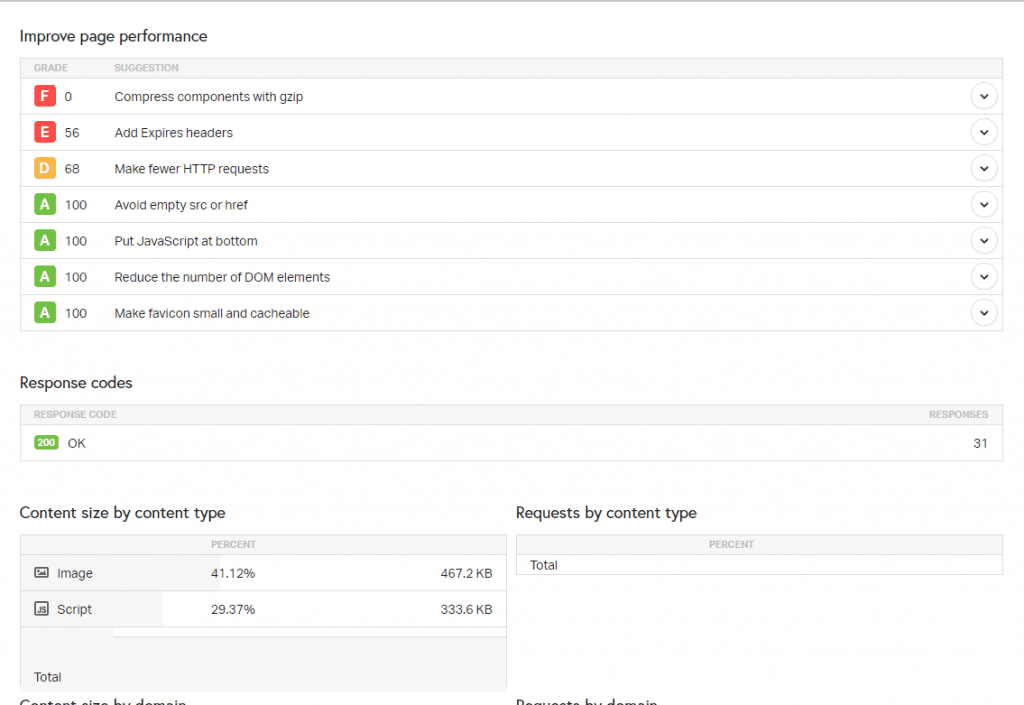The height and width of the screenshot is (705, 1024).
Task: Expand the Put JavaScript at bottom row
Action: 984,241
